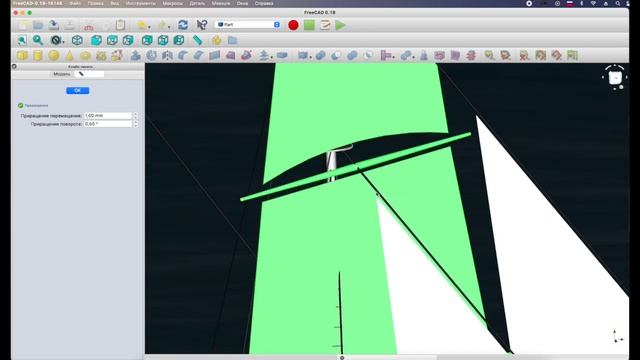This screenshot has width=640, height=360.
Task: Confirm with the blue OK button
Action: point(78,90)
